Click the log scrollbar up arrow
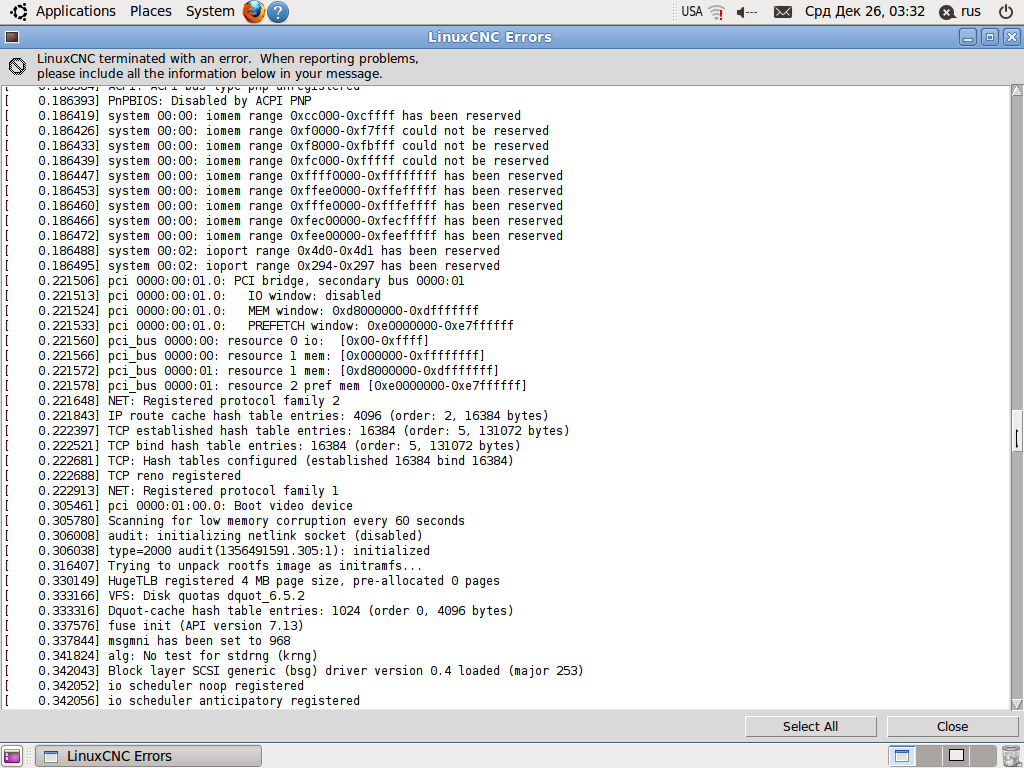The width and height of the screenshot is (1024, 768). click(1017, 91)
